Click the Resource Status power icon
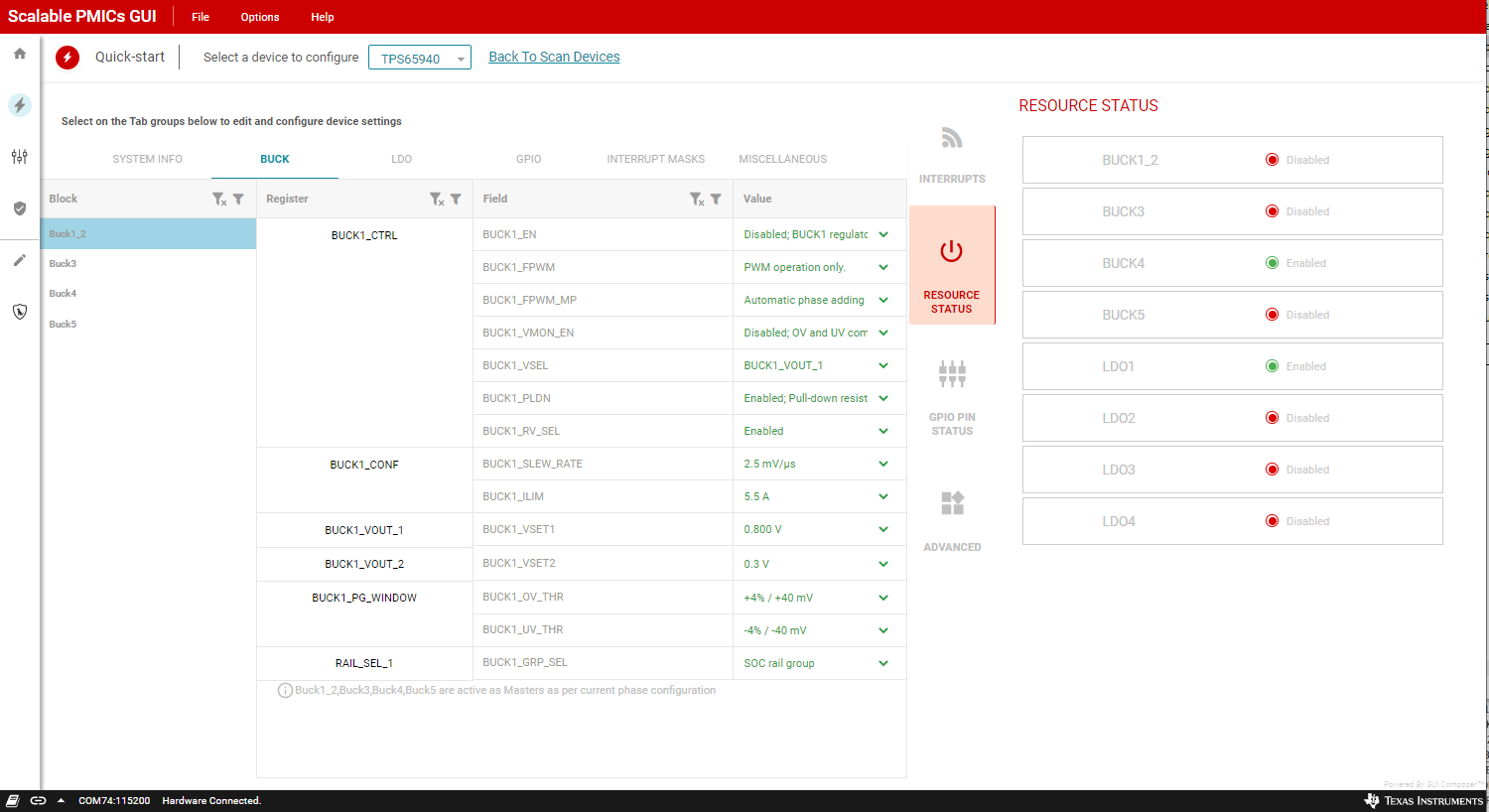 click(951, 251)
